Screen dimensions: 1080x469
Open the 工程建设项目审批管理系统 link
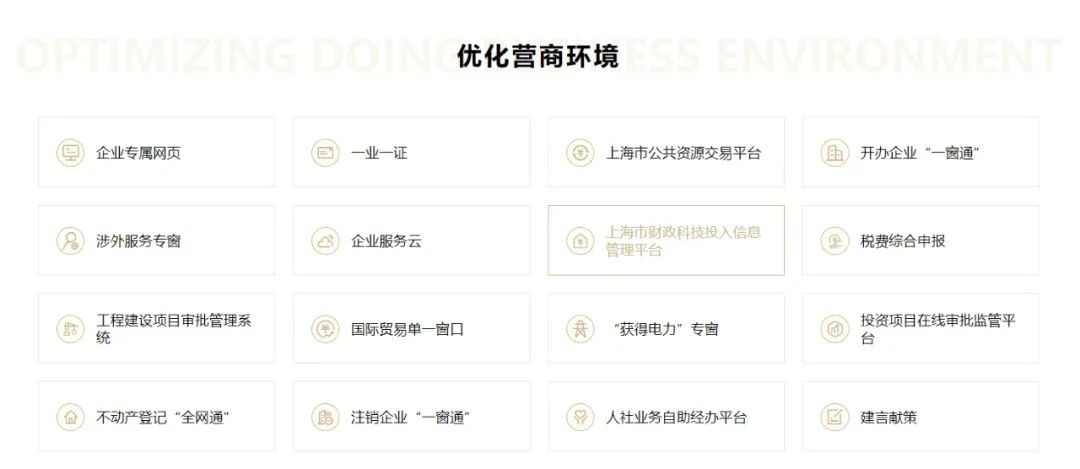pyautogui.click(x=173, y=329)
